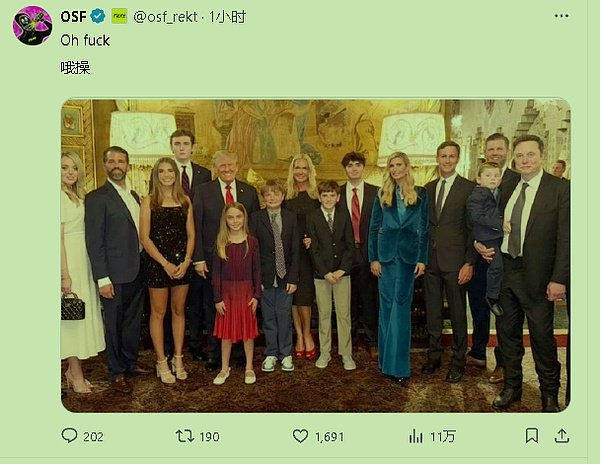Click the "Oh fuck" tweet text
This screenshot has width=600, height=464.
[x=85, y=41]
